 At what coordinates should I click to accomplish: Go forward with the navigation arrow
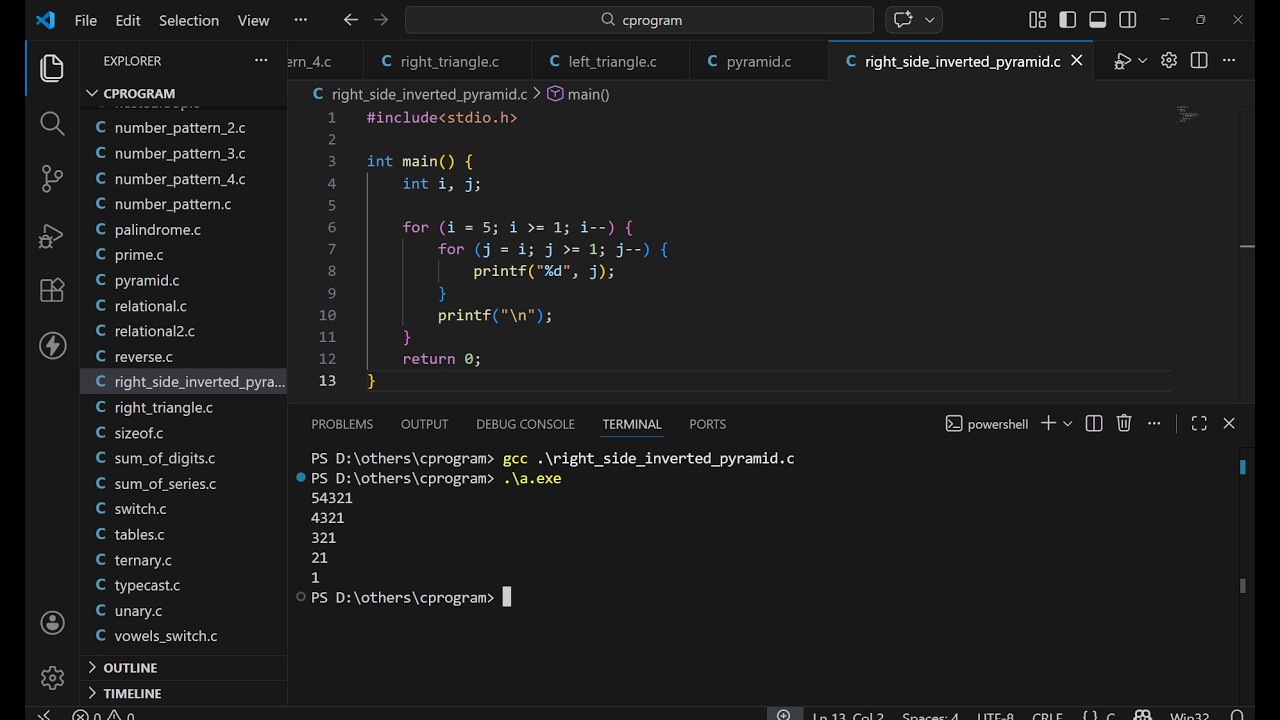coord(380,20)
